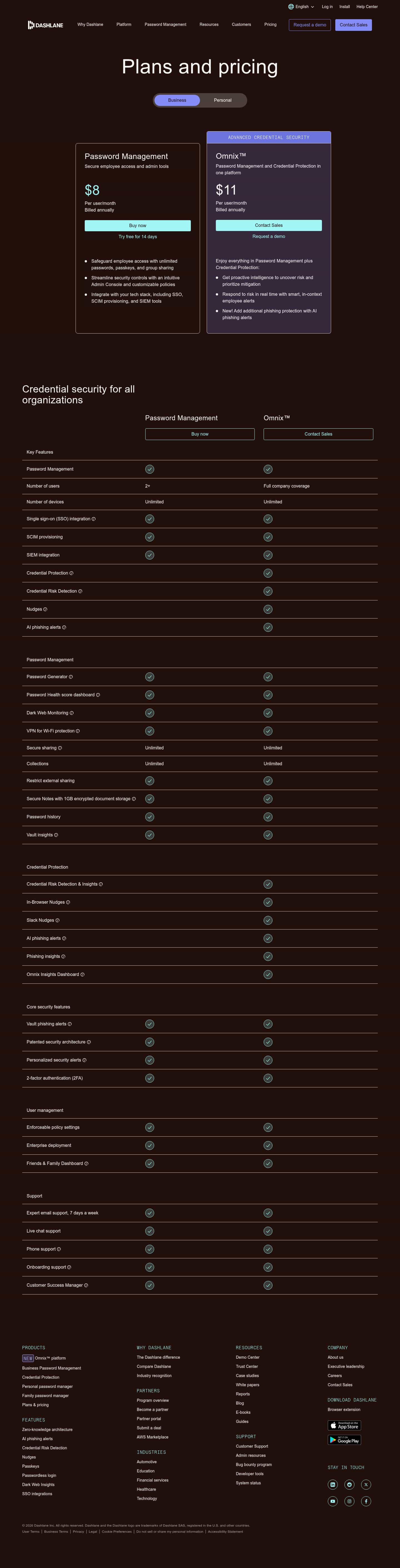Click the Get it on Google Play badge
400x1568 pixels.
pos(344,1440)
